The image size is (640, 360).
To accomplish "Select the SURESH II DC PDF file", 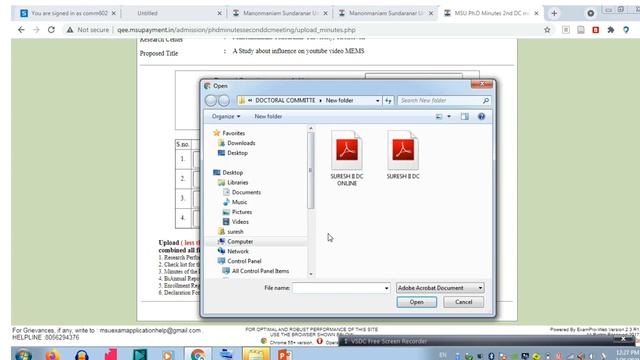I will 403,155.
